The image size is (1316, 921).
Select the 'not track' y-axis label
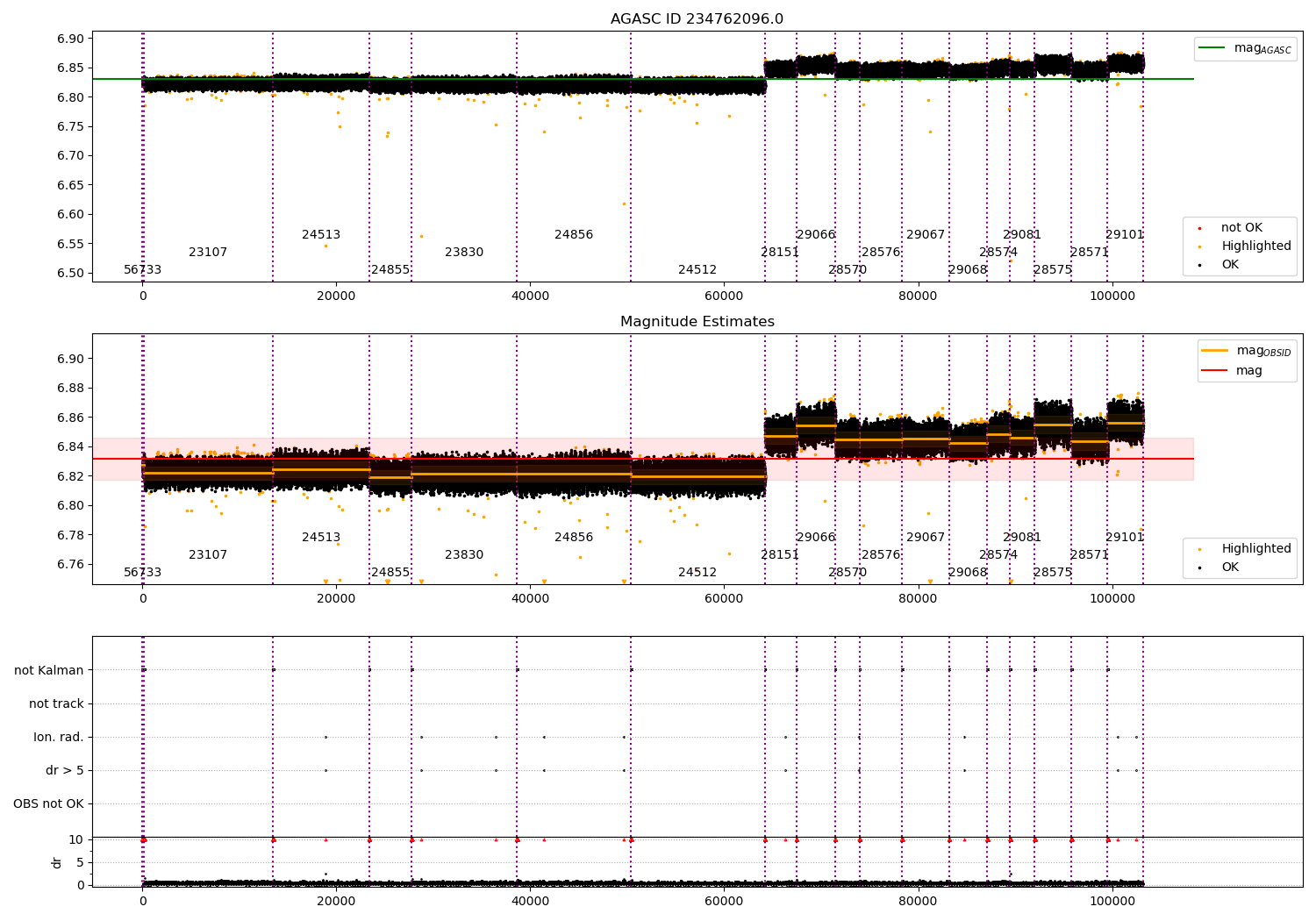click(56, 703)
